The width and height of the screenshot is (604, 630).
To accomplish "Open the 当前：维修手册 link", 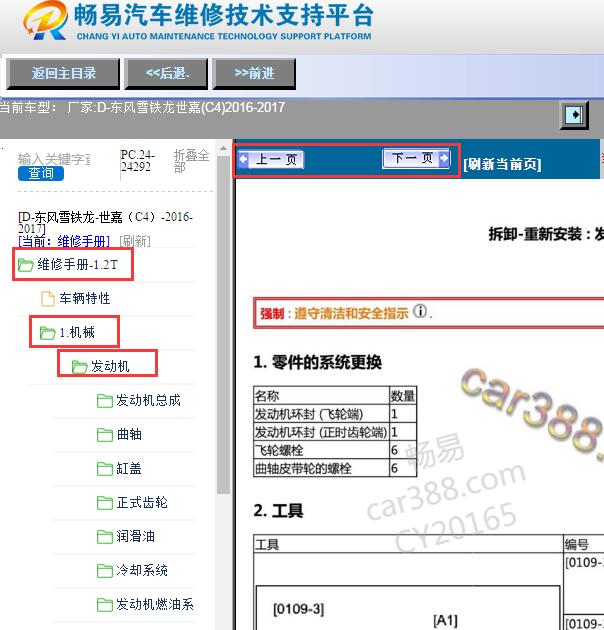I will coord(64,241).
